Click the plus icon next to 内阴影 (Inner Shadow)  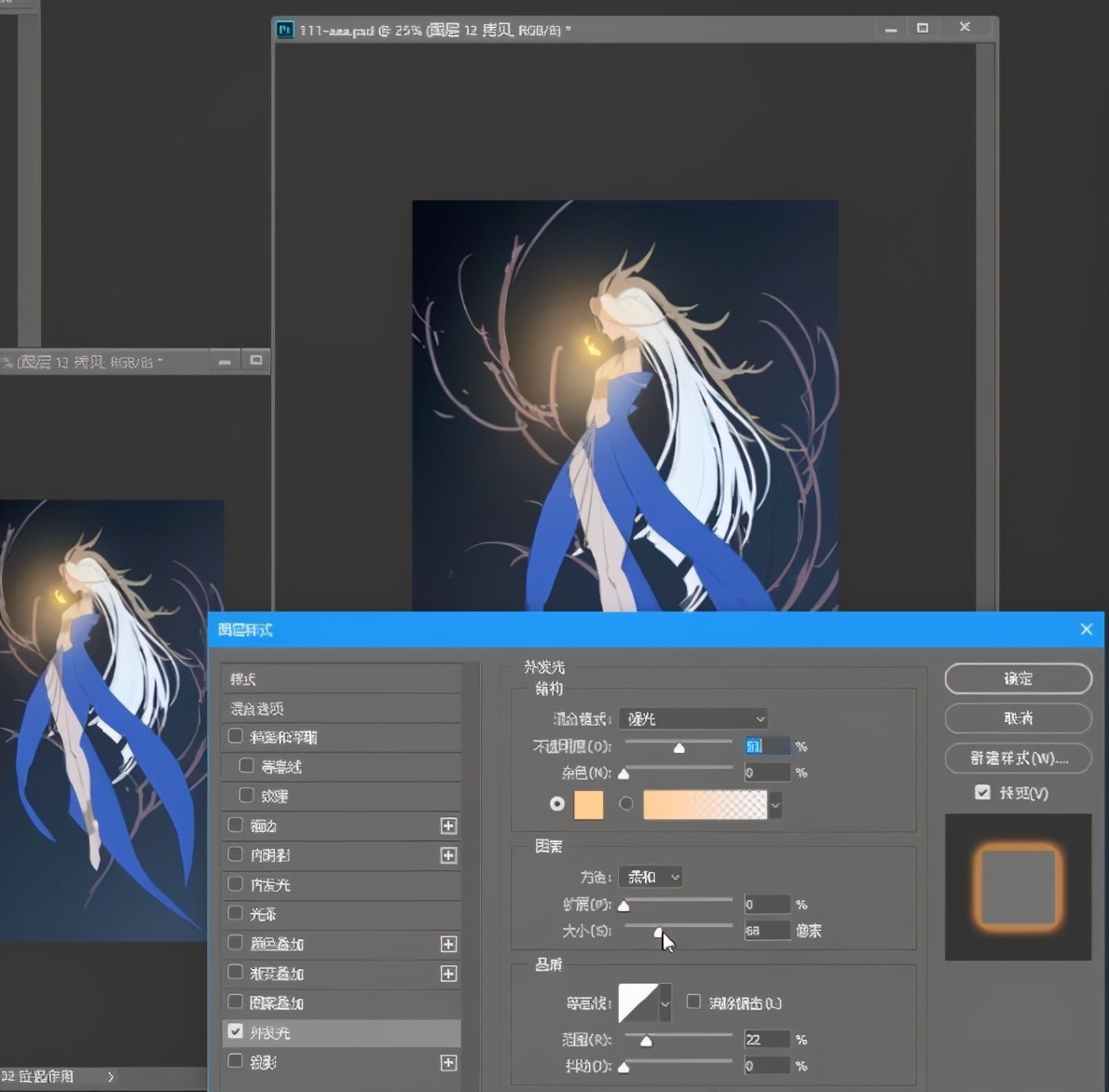[x=448, y=855]
